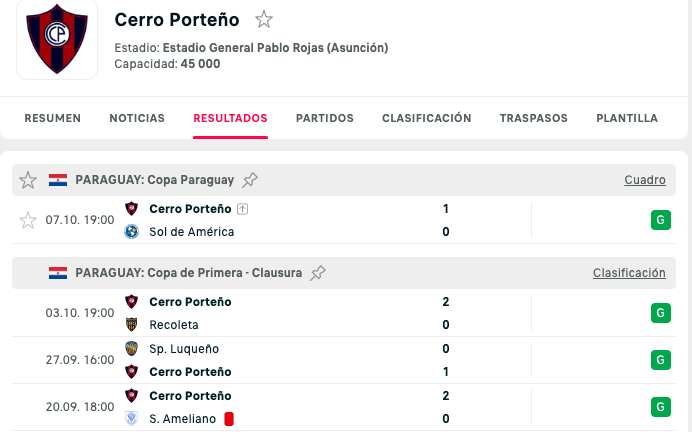Switch to the Partidos tab
This screenshot has width=692, height=432.
pyautogui.click(x=324, y=118)
